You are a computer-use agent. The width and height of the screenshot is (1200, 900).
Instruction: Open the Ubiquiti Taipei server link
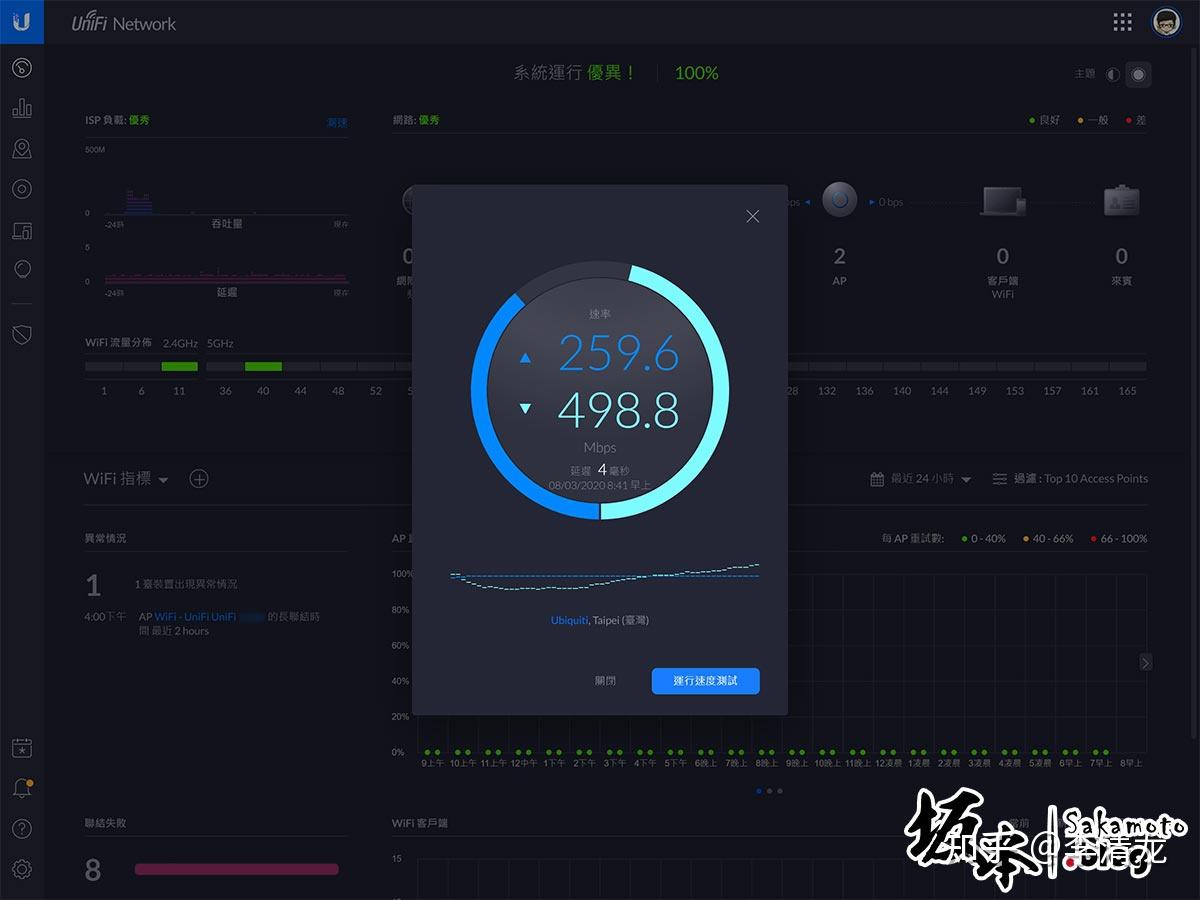[568, 620]
